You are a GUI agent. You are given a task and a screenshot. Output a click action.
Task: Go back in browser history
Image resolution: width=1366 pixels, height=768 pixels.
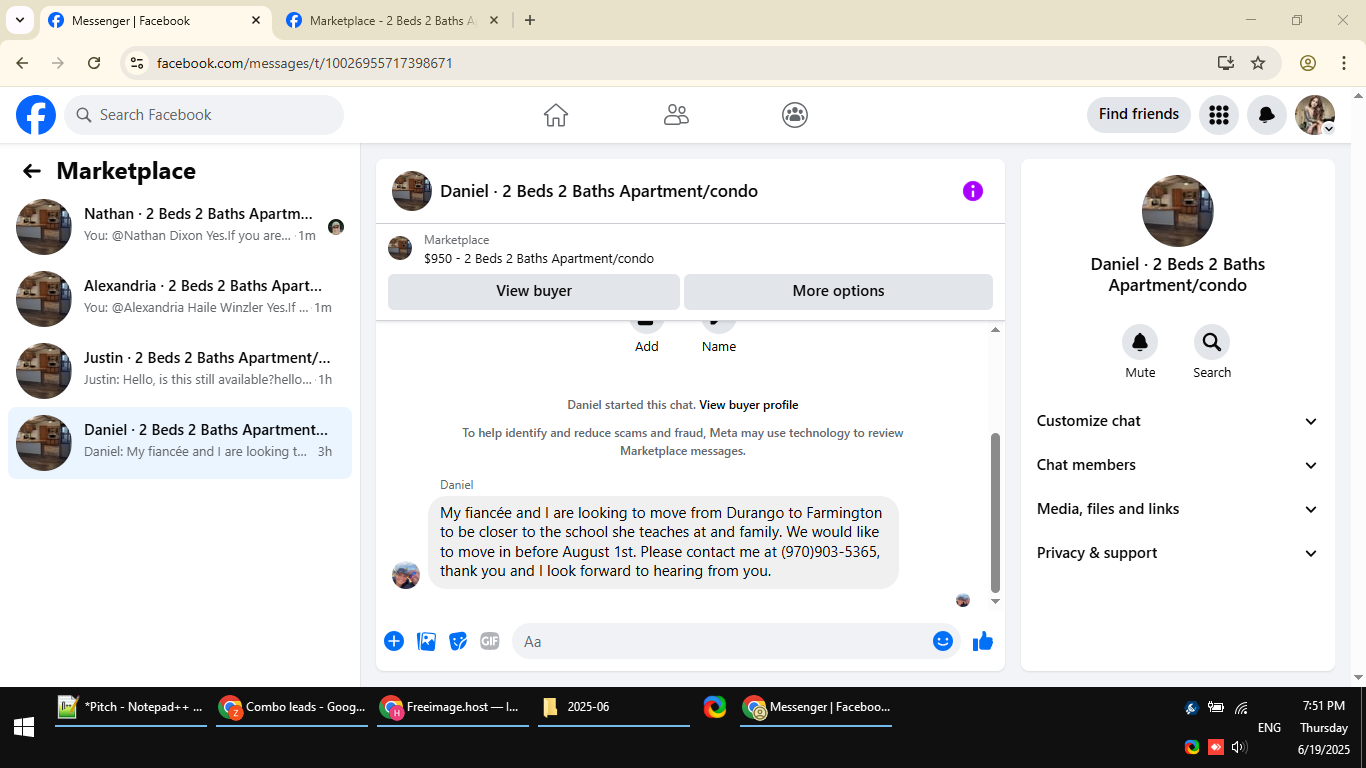click(x=22, y=63)
